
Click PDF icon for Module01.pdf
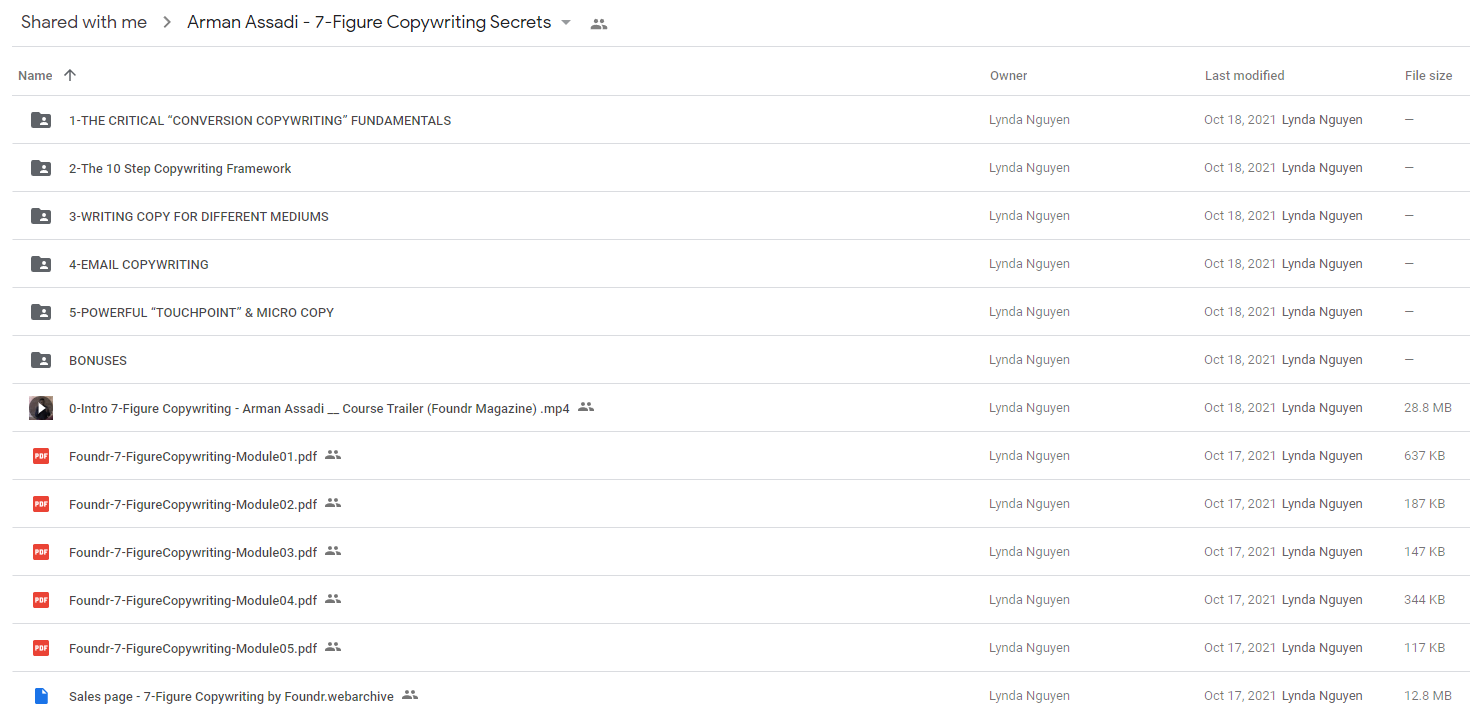tap(41, 456)
